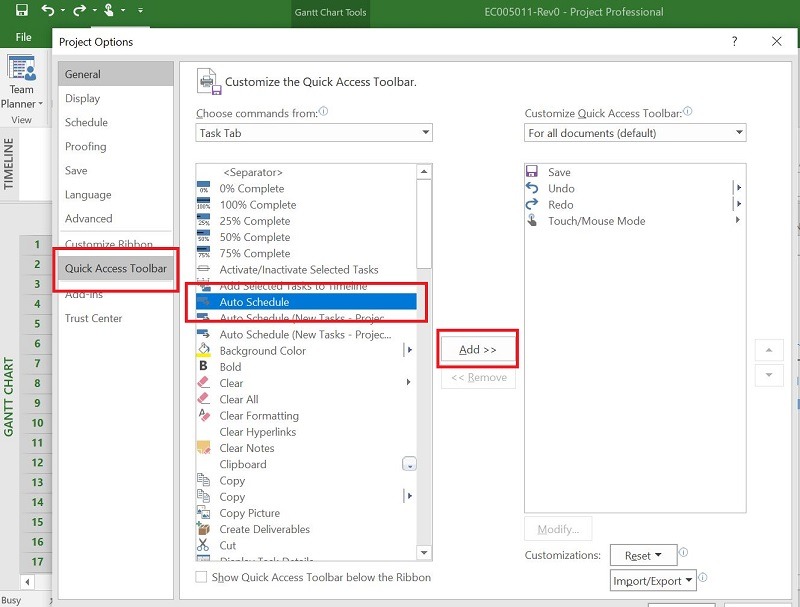800x607 pixels.
Task: Click commands list scroll up arrow
Action: pos(424,172)
